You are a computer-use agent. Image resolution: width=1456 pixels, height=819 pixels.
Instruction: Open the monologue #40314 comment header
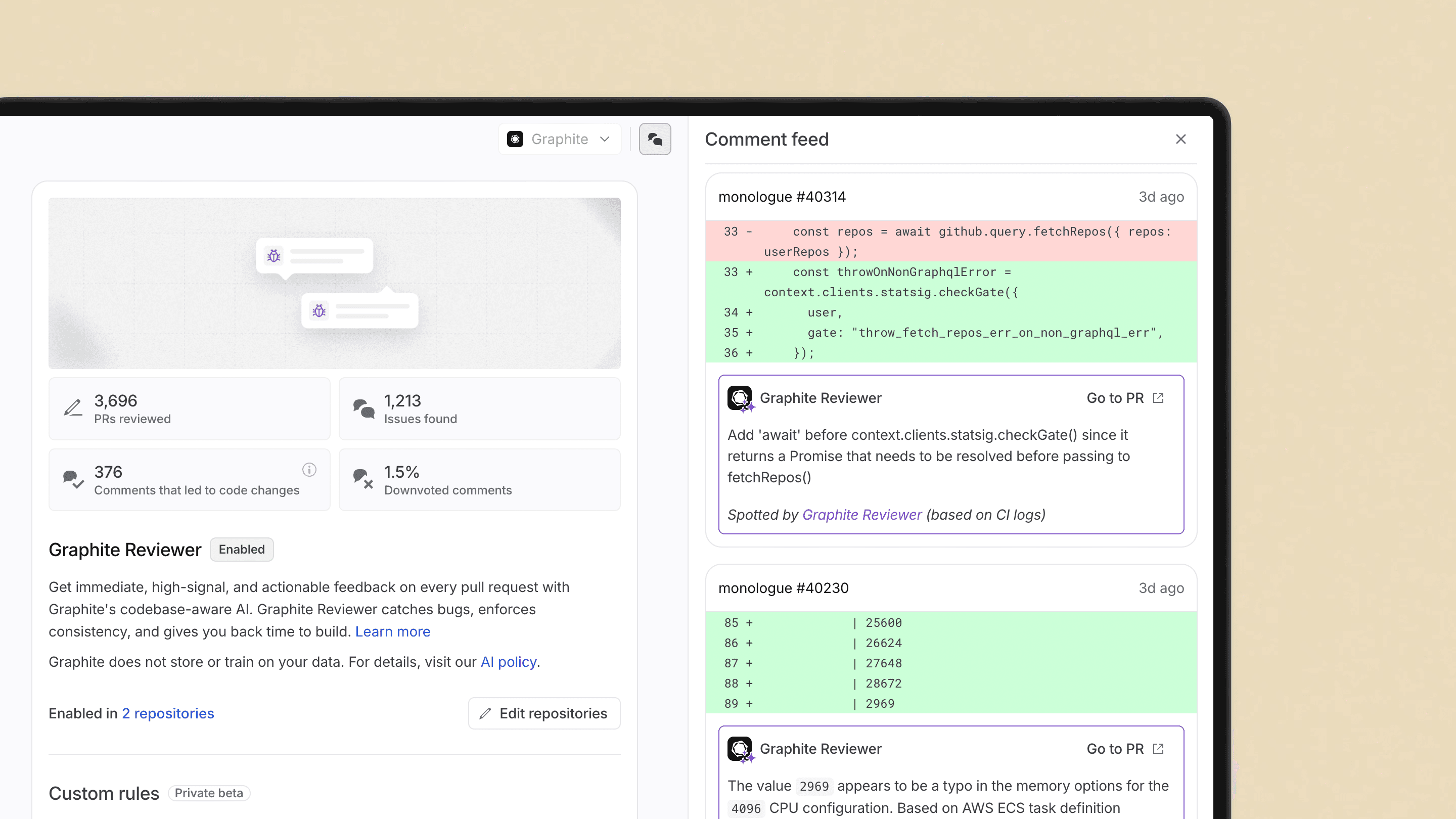point(782,197)
